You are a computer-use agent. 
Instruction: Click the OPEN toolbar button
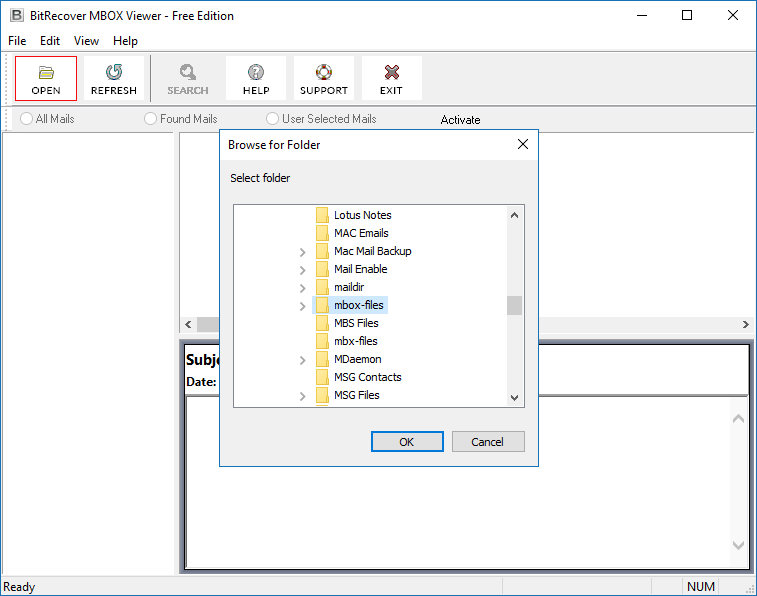pos(46,78)
